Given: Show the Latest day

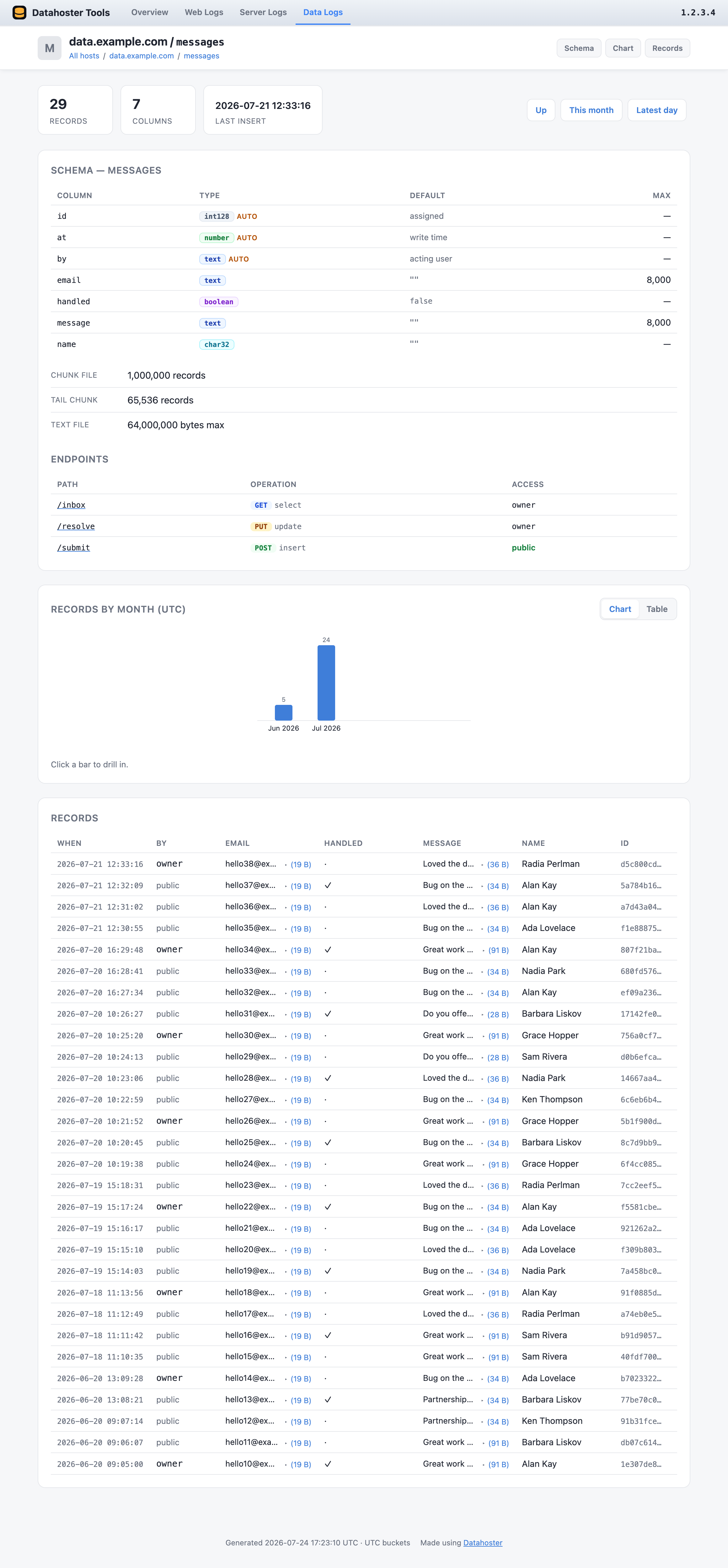Looking at the screenshot, I should 657,110.
